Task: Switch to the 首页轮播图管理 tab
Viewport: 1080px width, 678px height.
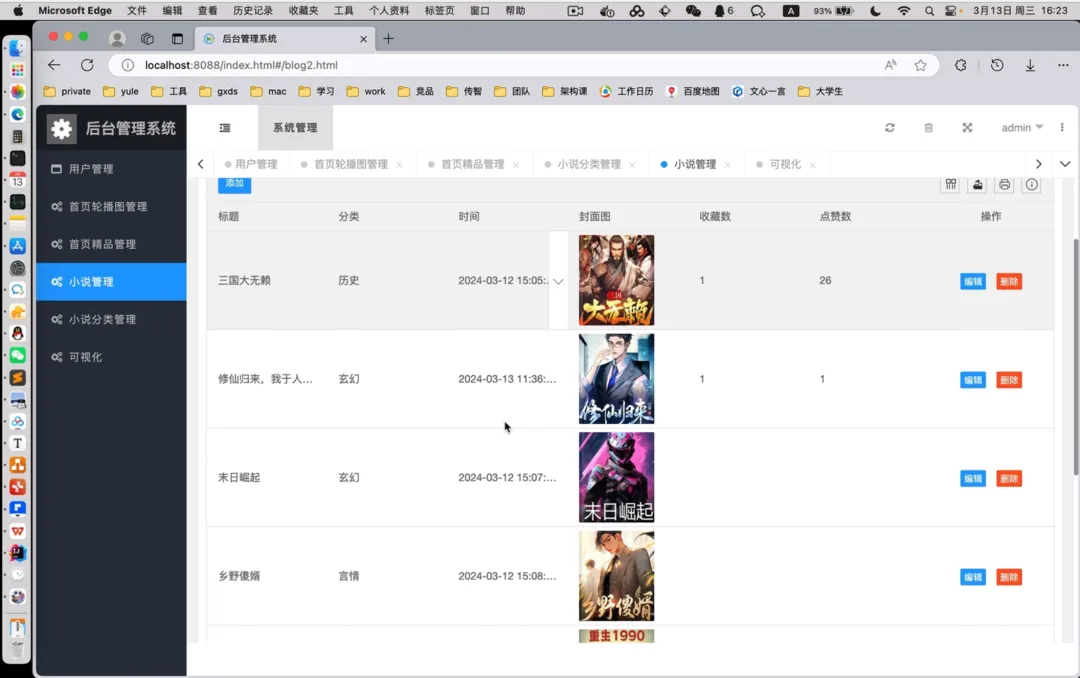Action: pos(351,164)
